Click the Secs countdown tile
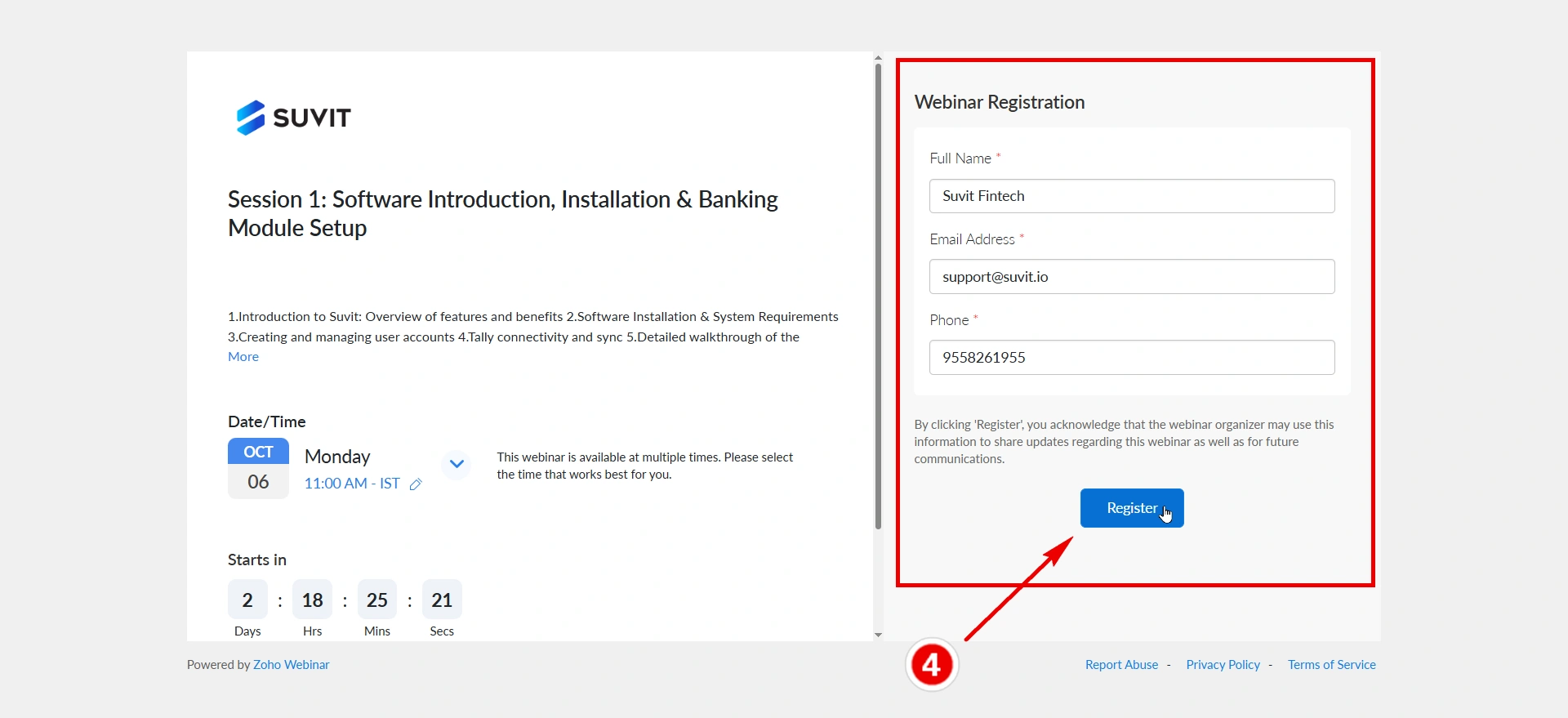This screenshot has height=718, width=1568. [442, 600]
